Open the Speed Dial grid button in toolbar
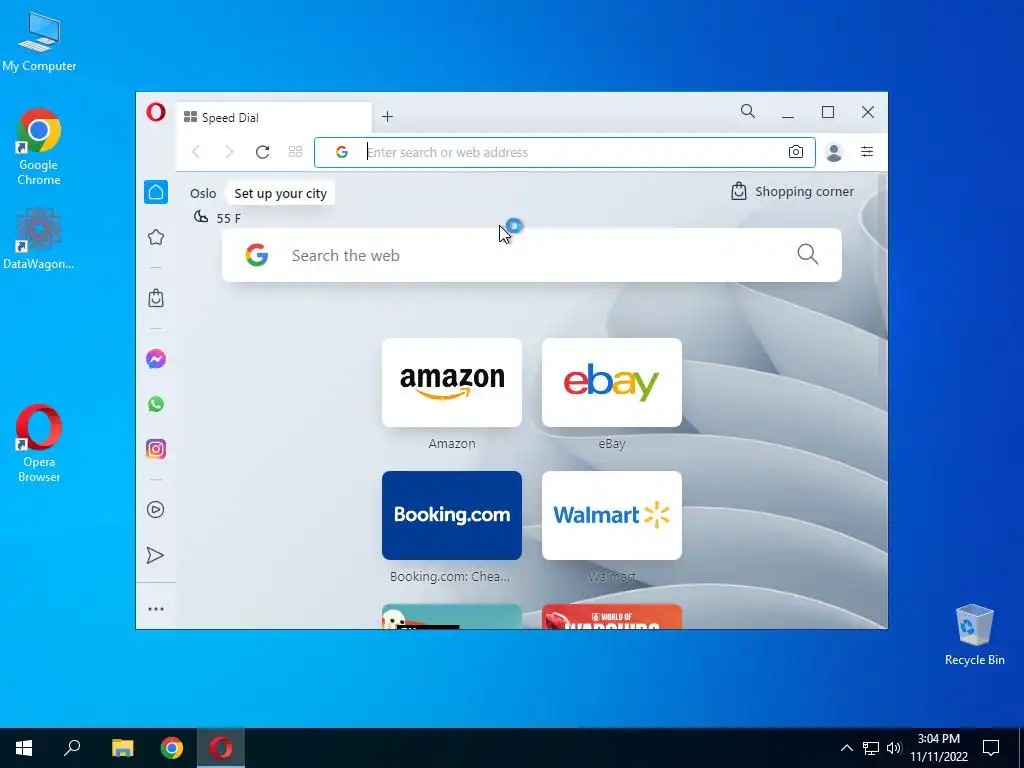The width and height of the screenshot is (1024, 768). [x=295, y=152]
